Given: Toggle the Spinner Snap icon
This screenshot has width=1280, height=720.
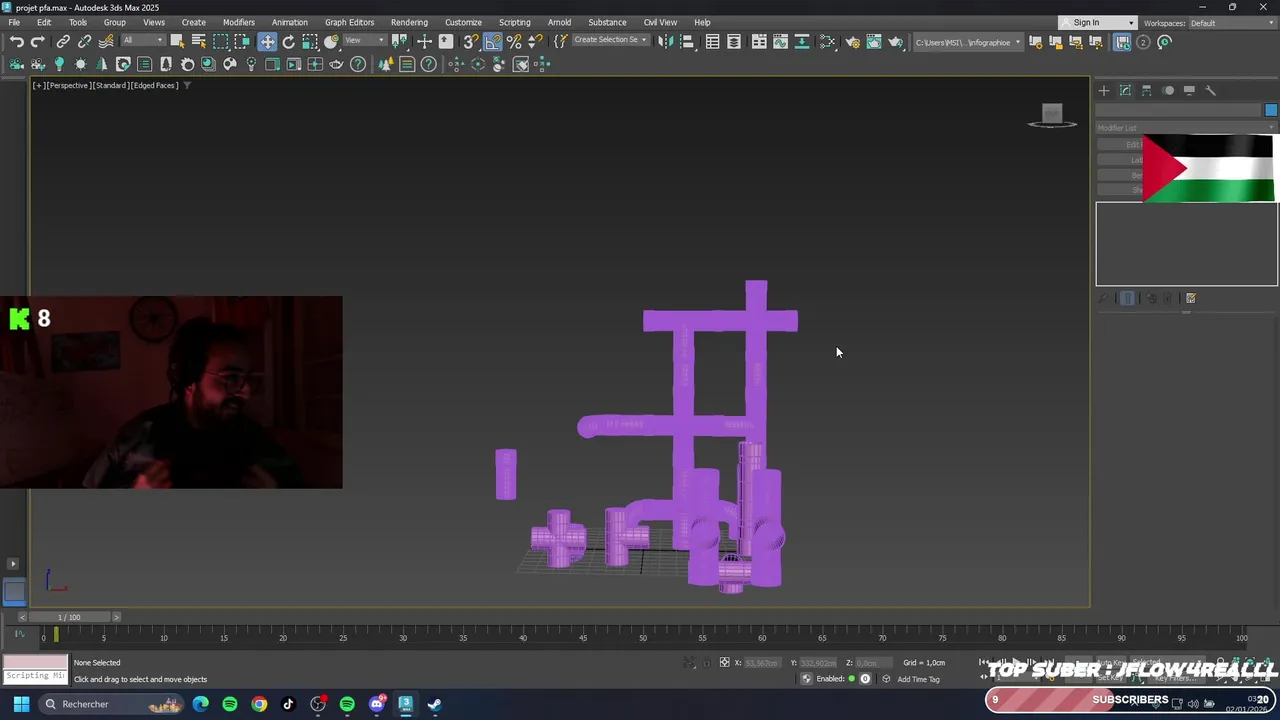Looking at the screenshot, I should click(535, 42).
